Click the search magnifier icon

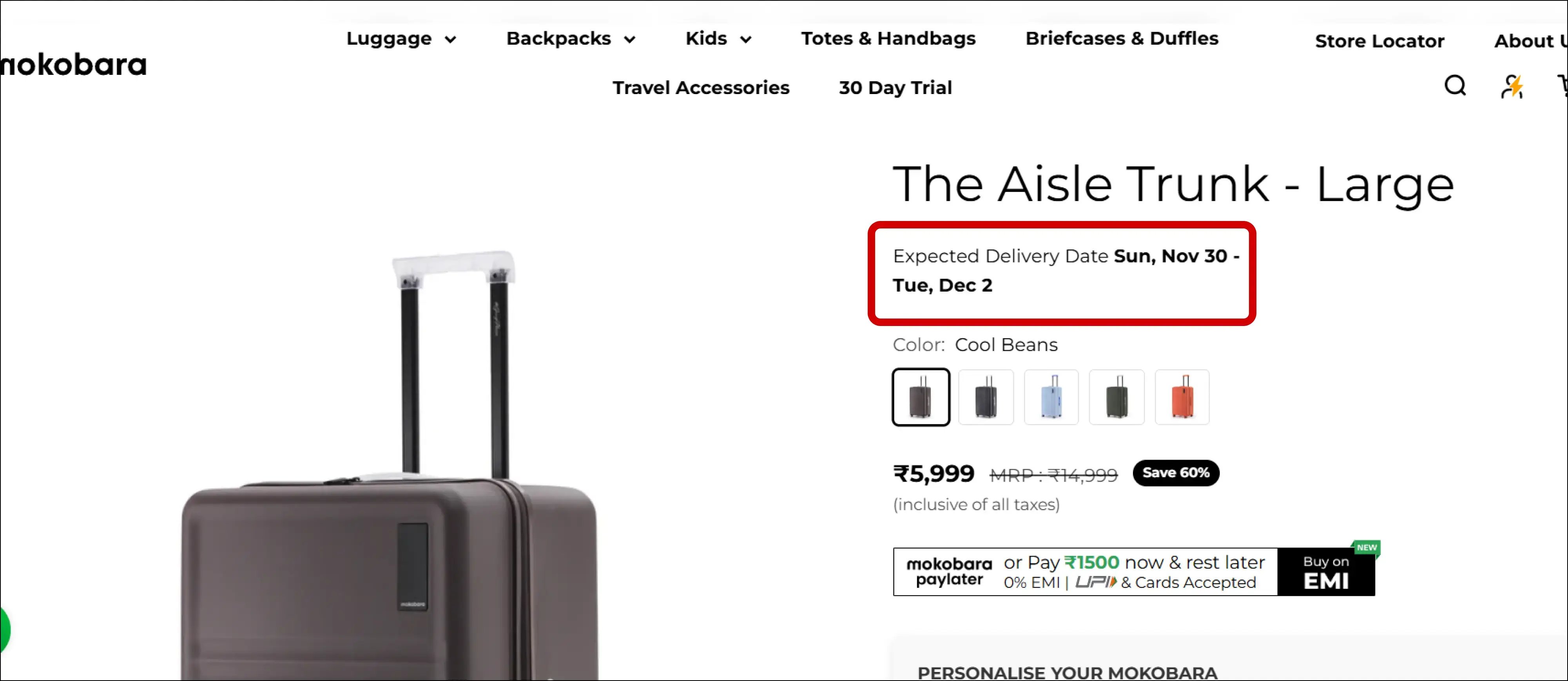pyautogui.click(x=1455, y=86)
